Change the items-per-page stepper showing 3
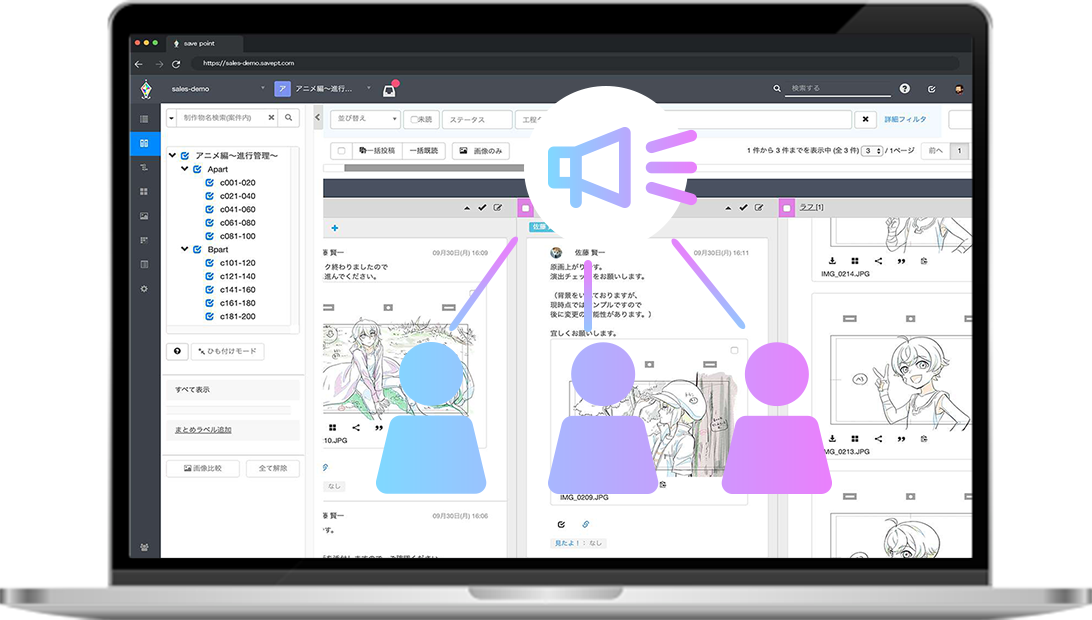 point(872,150)
